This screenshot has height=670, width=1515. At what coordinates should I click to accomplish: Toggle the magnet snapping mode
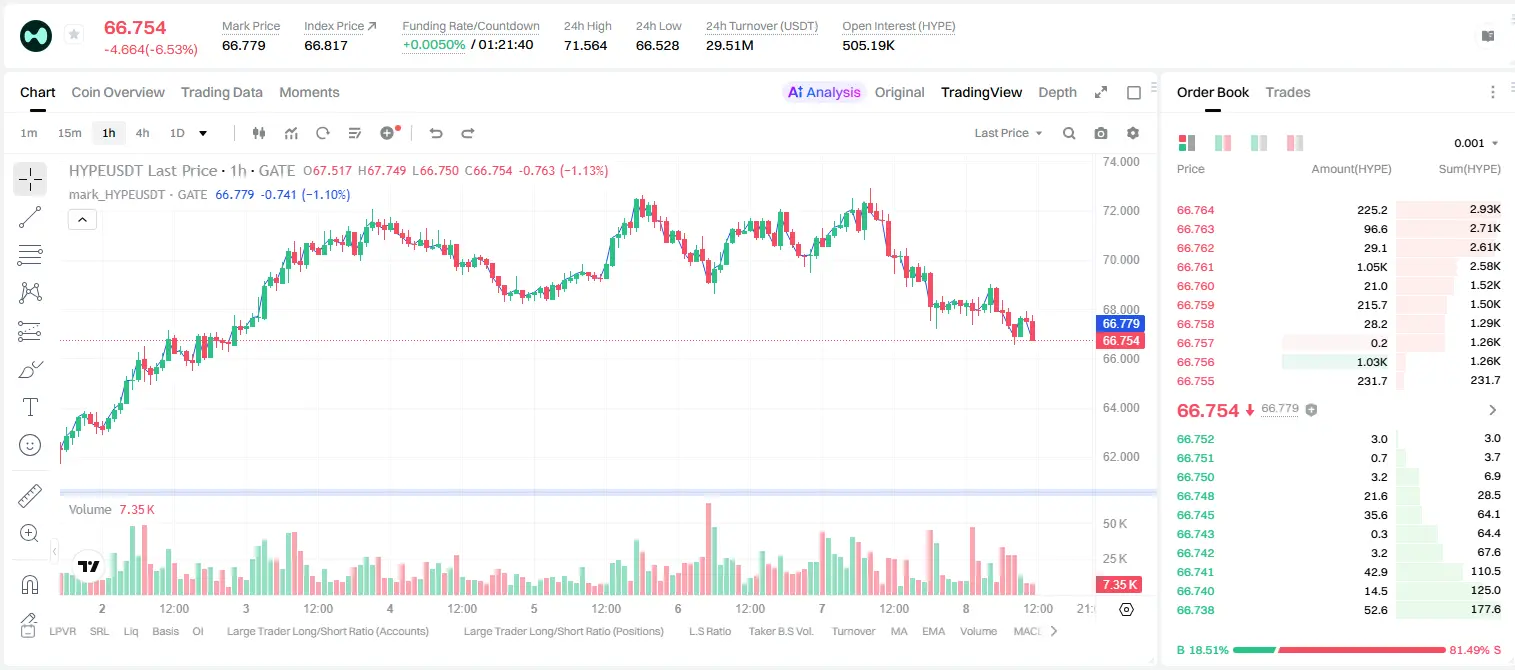[x=30, y=583]
